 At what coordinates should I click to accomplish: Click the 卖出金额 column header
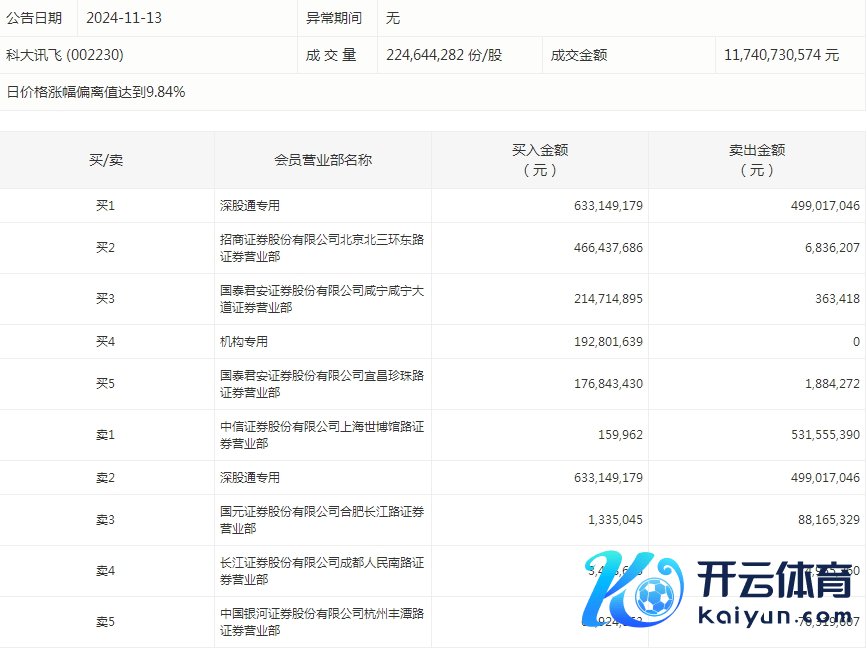tap(757, 160)
